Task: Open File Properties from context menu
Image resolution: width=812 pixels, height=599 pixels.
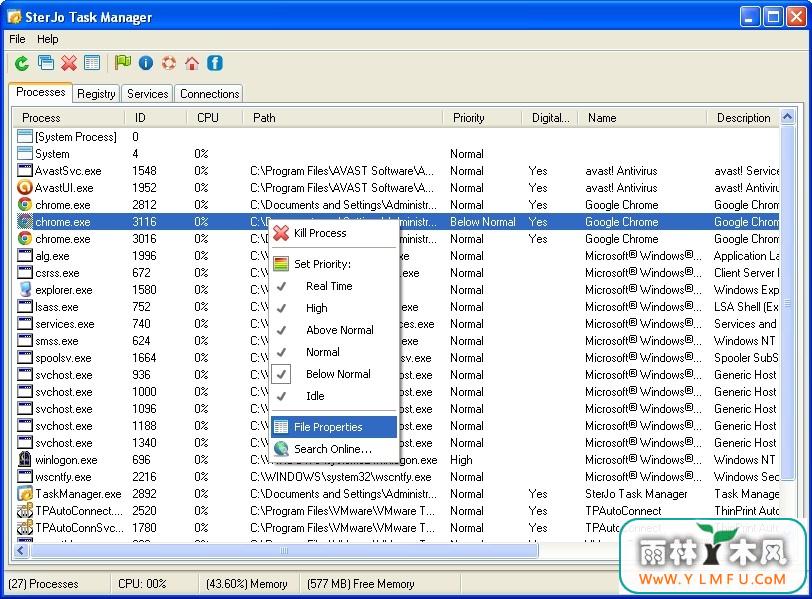Action: coord(334,427)
